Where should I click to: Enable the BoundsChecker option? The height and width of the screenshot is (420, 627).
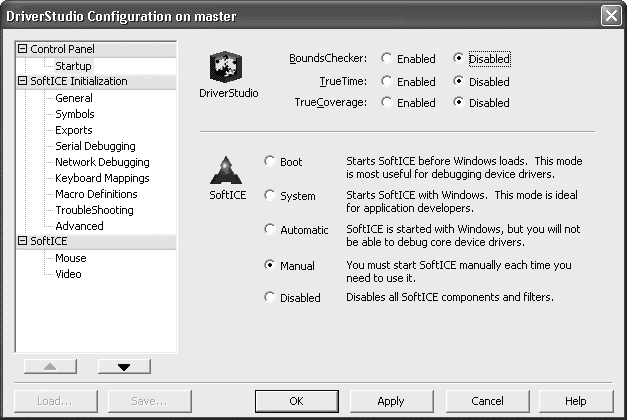(x=386, y=59)
